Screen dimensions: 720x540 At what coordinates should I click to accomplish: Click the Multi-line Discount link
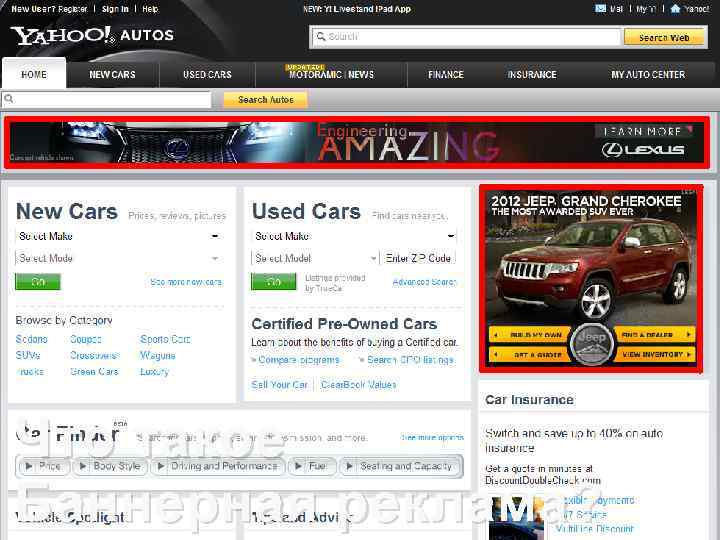point(594,529)
